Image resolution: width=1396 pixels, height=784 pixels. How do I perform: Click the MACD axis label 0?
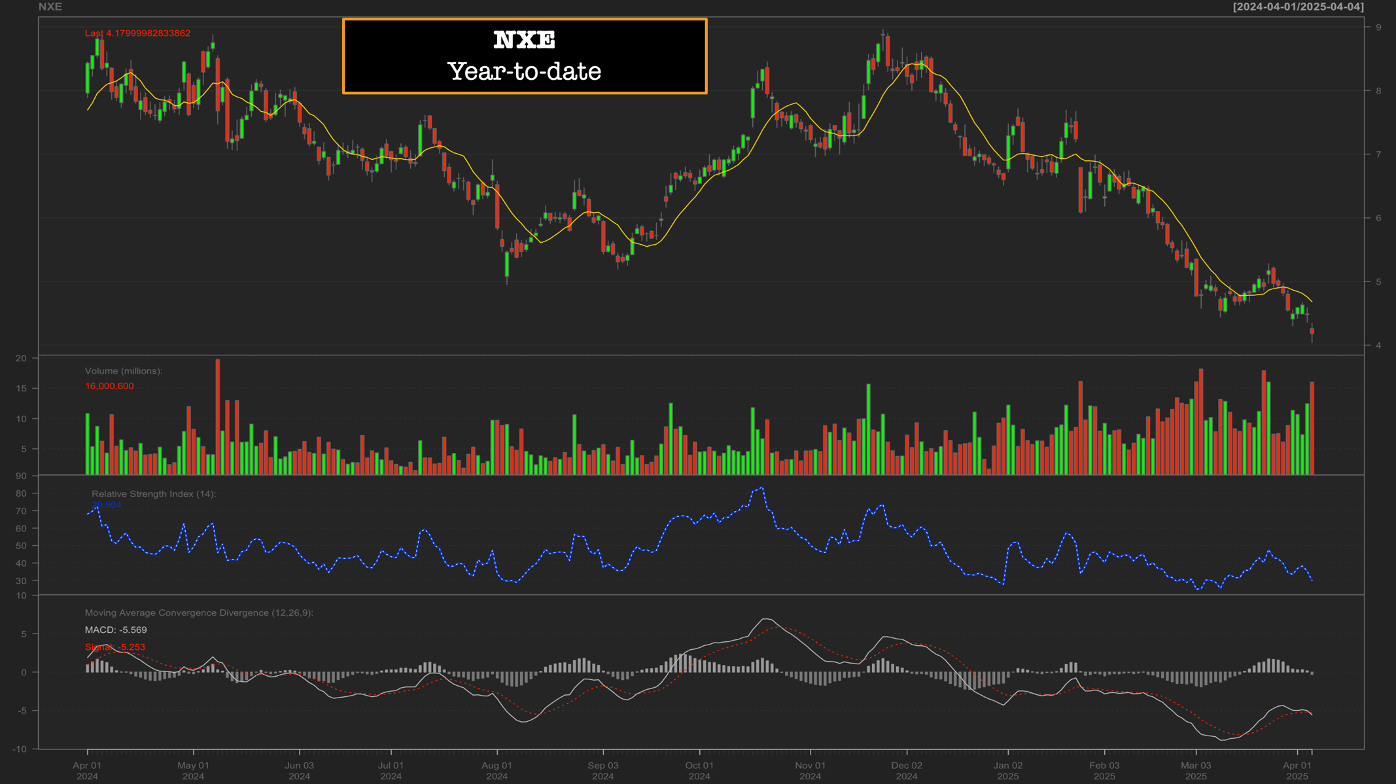[x=24, y=672]
